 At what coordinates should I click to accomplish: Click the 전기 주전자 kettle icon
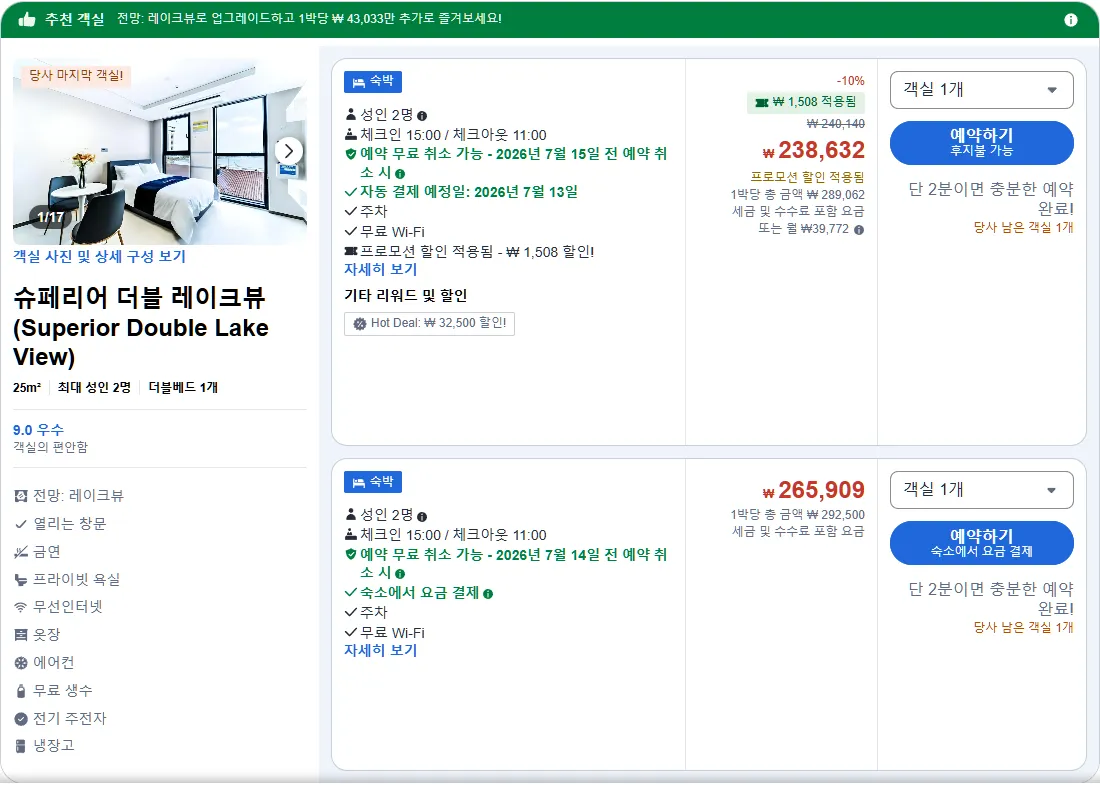coord(21,719)
